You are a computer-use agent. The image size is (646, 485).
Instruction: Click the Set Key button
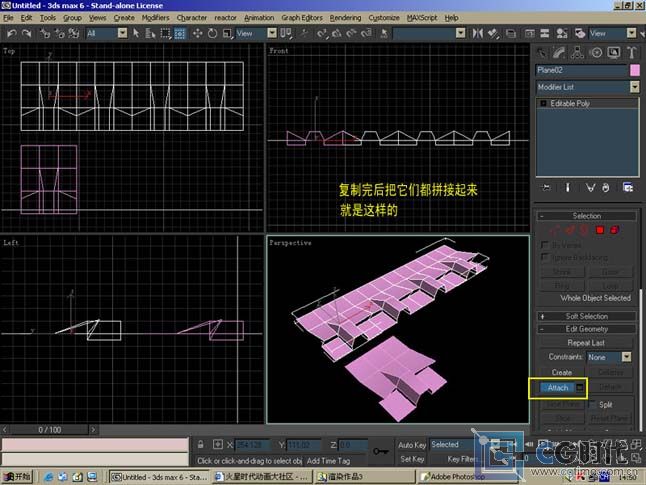[412, 459]
